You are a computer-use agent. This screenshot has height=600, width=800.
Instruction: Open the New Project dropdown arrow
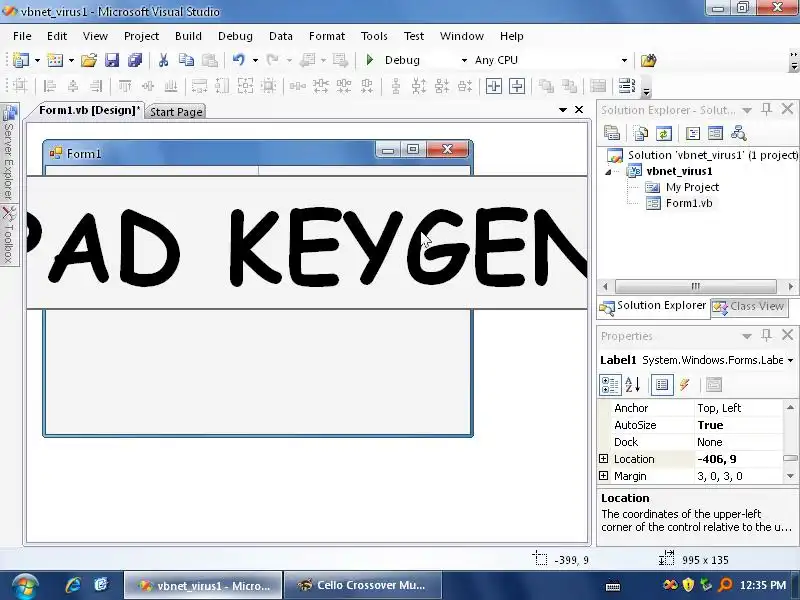point(37,60)
